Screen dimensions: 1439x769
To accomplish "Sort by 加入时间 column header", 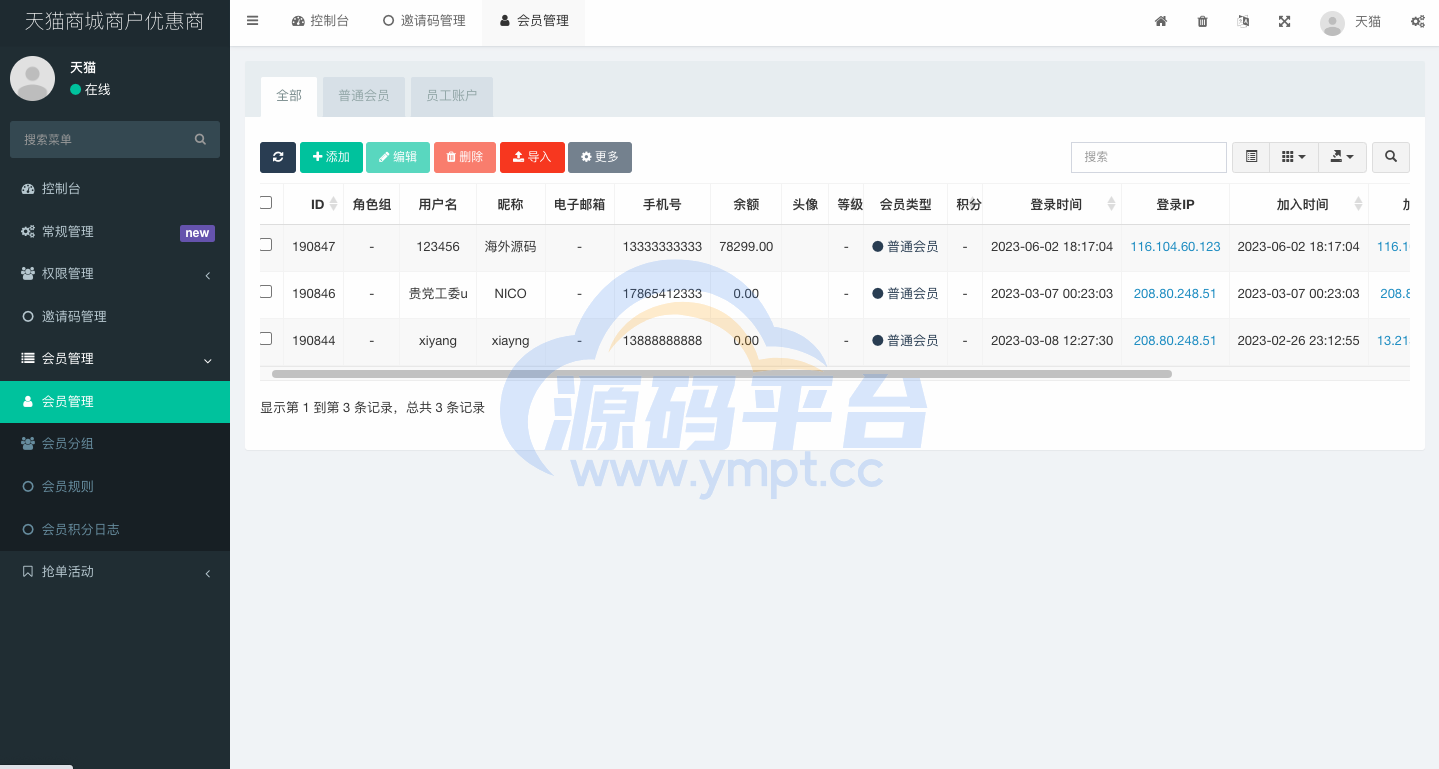I will pos(1303,204).
